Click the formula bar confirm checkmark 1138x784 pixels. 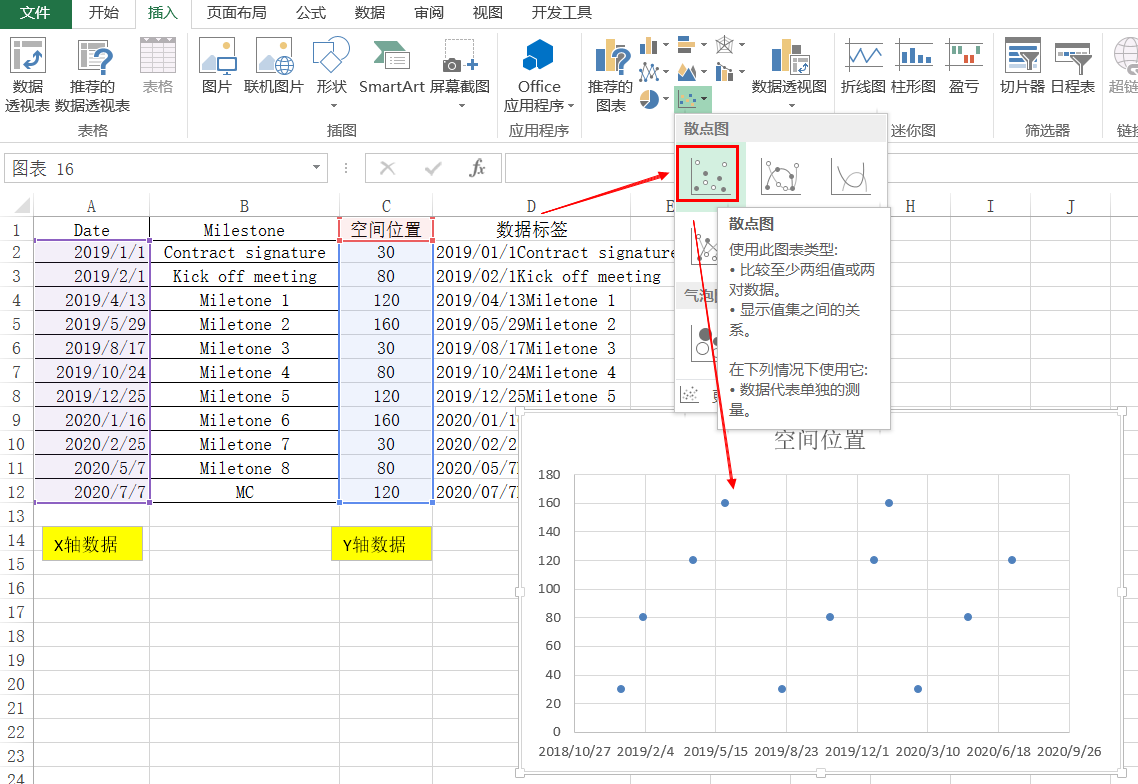[433, 168]
